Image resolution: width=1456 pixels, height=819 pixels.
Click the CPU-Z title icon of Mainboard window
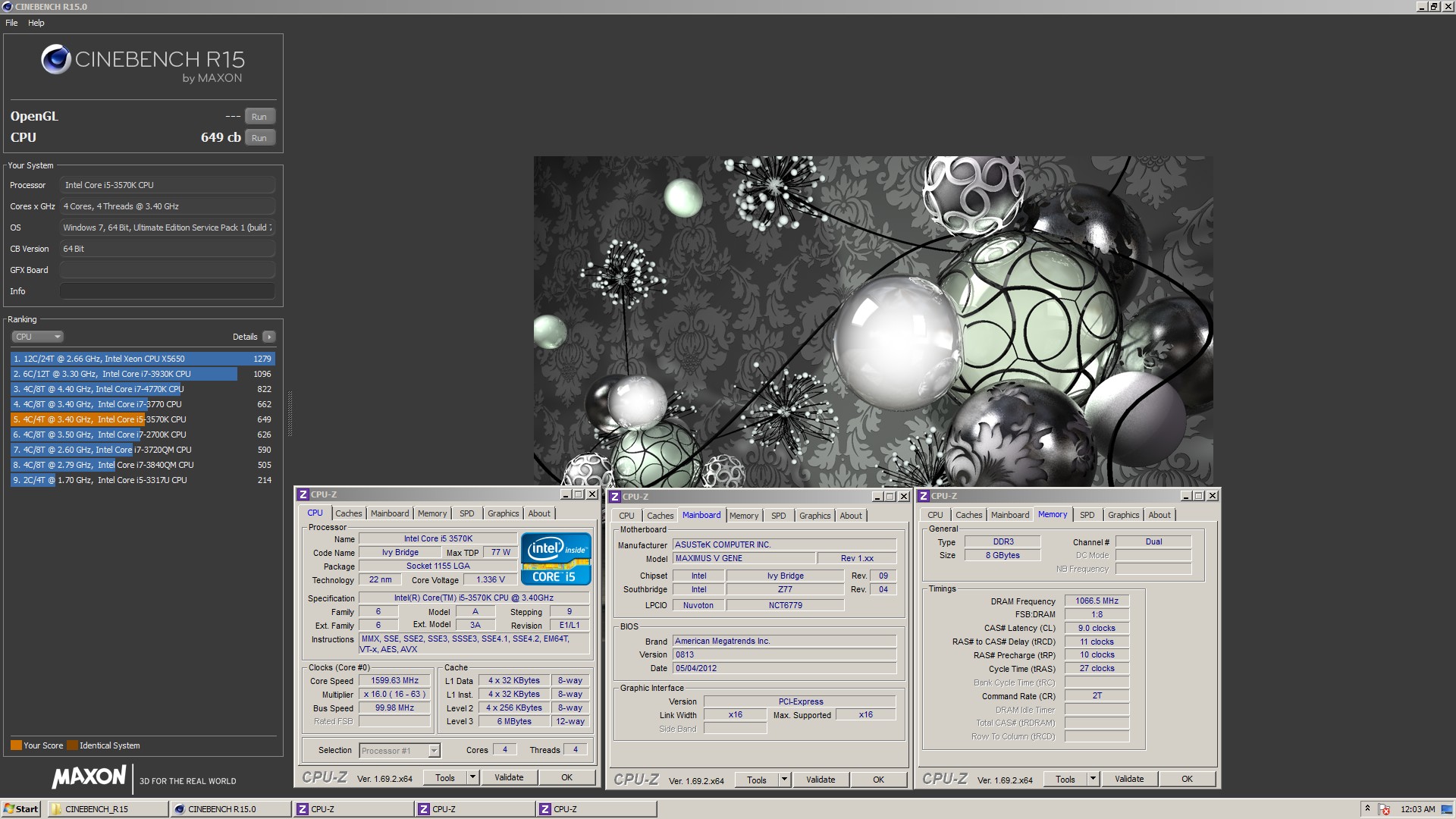coord(615,497)
